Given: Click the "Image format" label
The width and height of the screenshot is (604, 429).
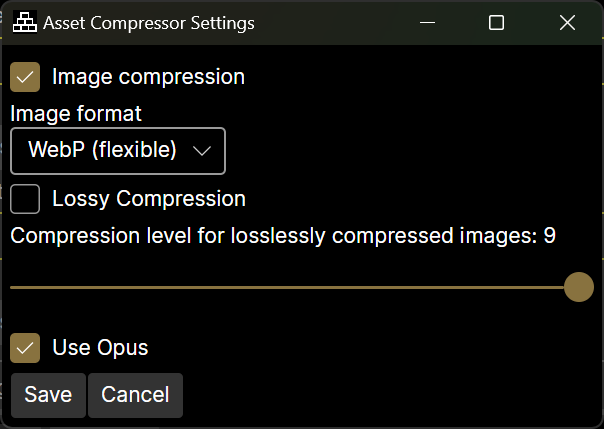Looking at the screenshot, I should [76, 114].
